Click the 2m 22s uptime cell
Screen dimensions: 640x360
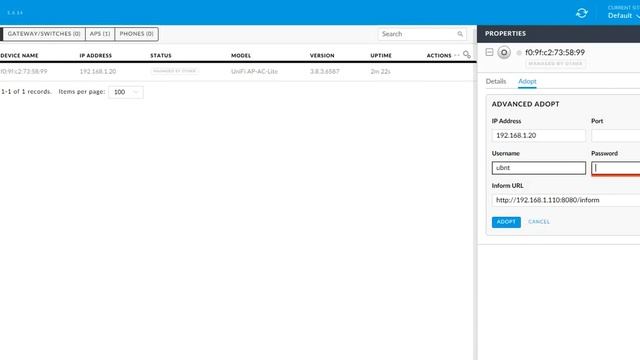(380, 71)
